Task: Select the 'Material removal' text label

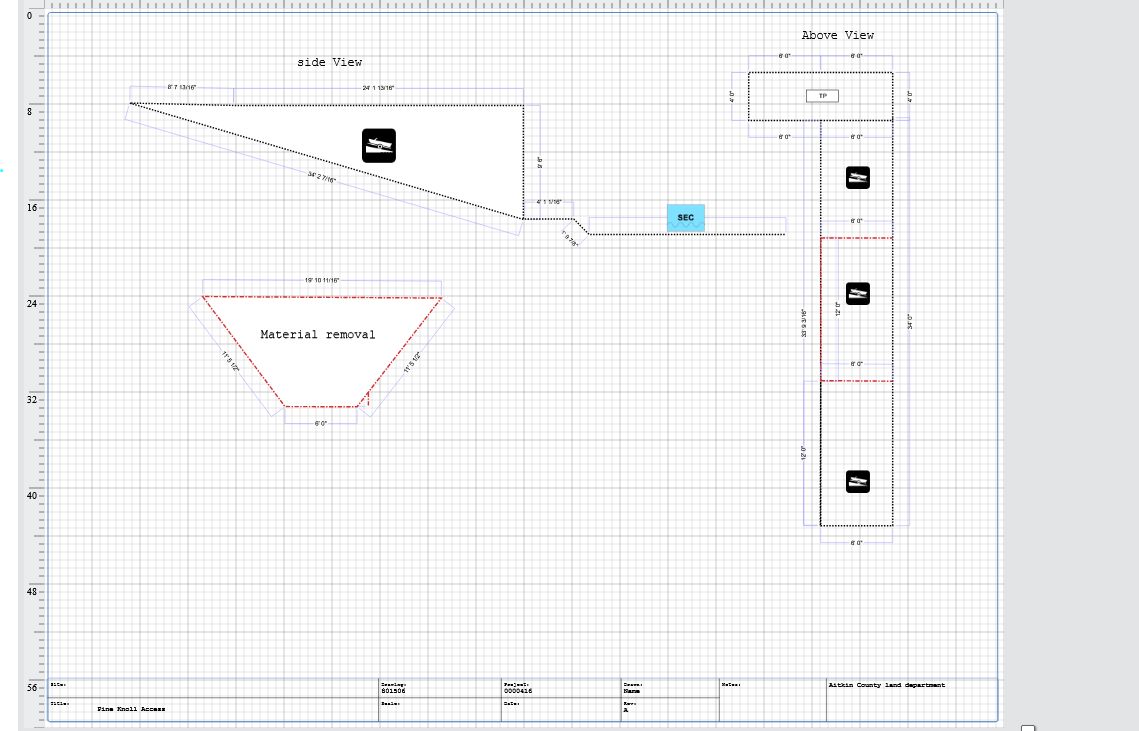Action: [318, 335]
